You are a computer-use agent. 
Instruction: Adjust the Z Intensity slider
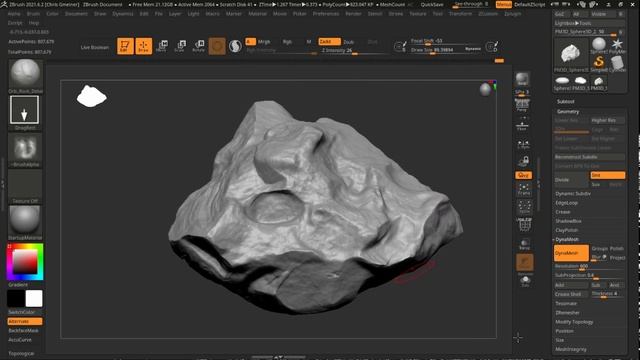point(353,51)
